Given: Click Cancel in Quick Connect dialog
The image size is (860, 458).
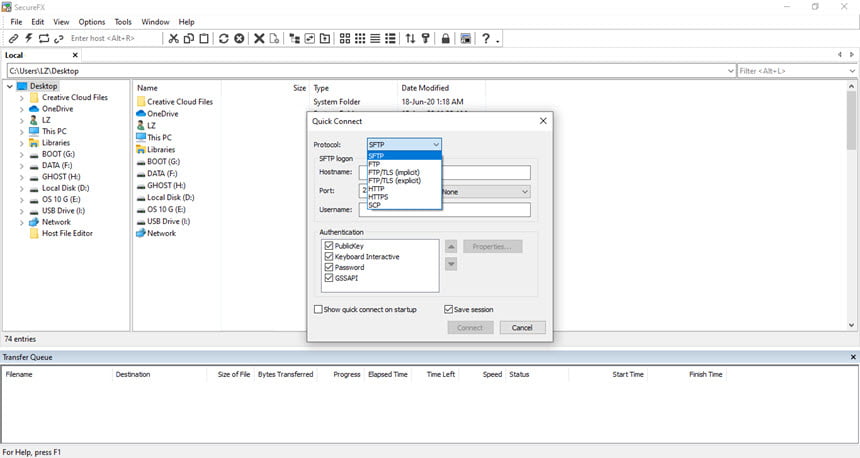Looking at the screenshot, I should pyautogui.click(x=522, y=327).
